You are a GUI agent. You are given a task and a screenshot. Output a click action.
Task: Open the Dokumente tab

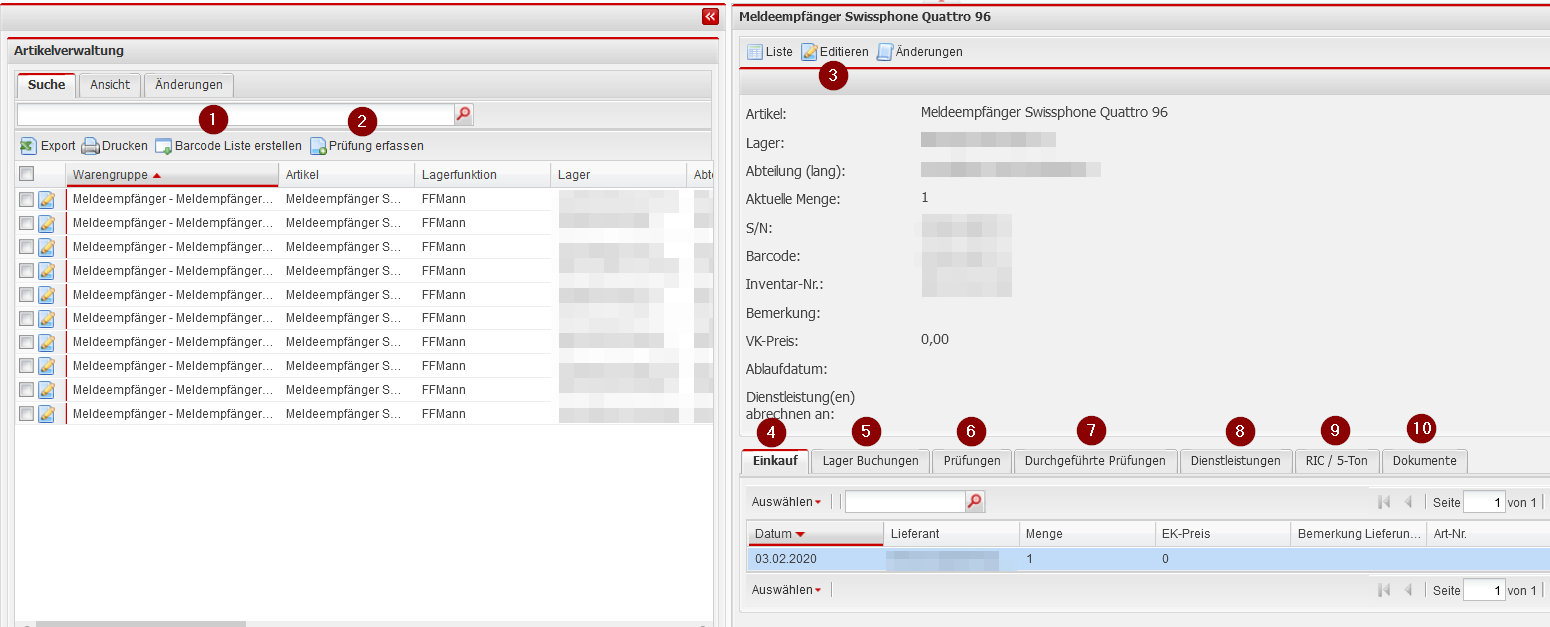[1424, 461]
